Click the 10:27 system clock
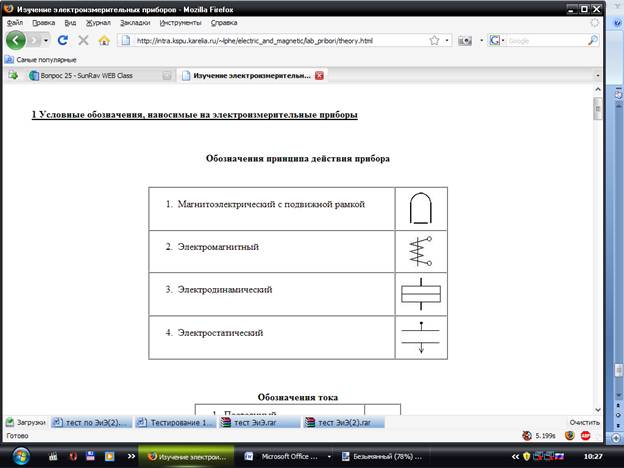Viewport: 624px width, 468px height. [x=593, y=456]
